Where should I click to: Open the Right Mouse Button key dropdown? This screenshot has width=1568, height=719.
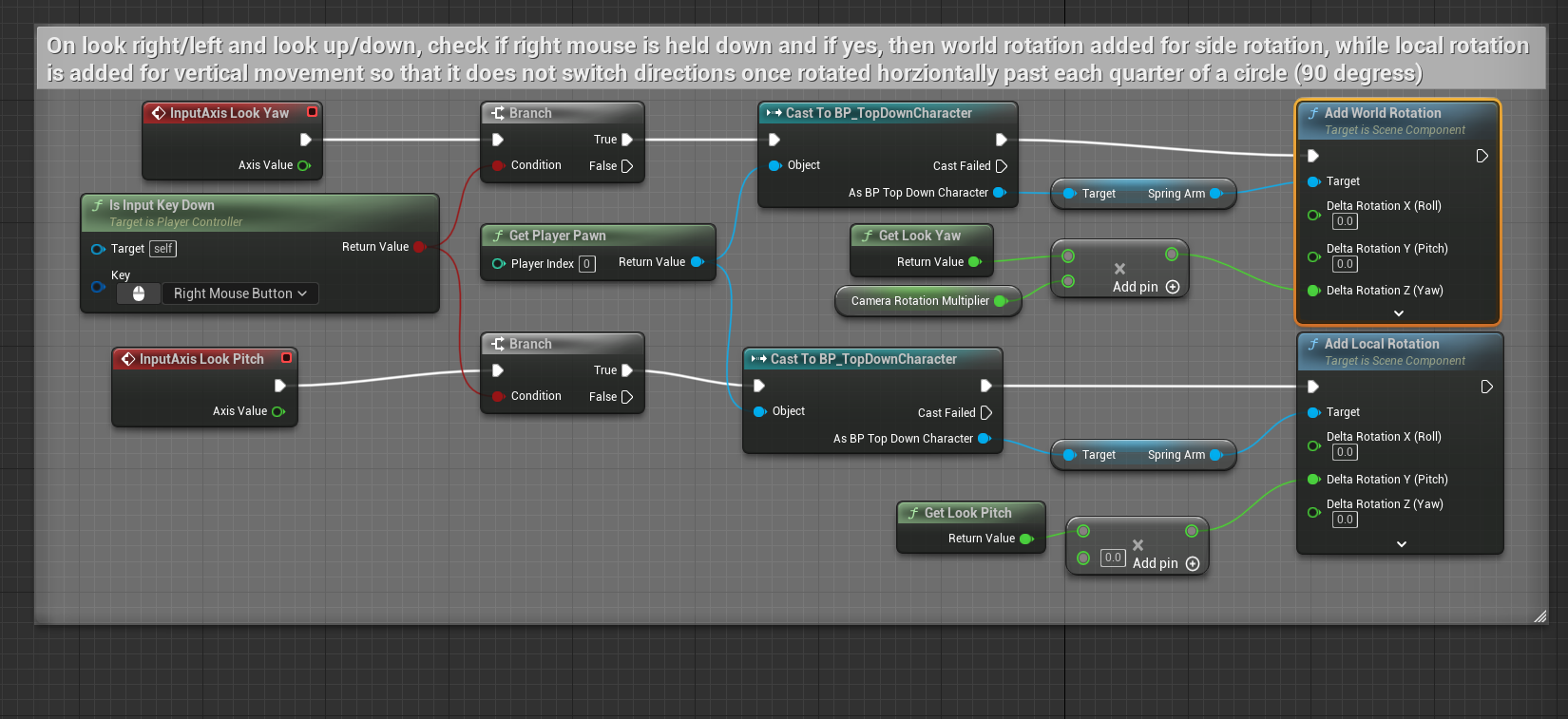239,293
